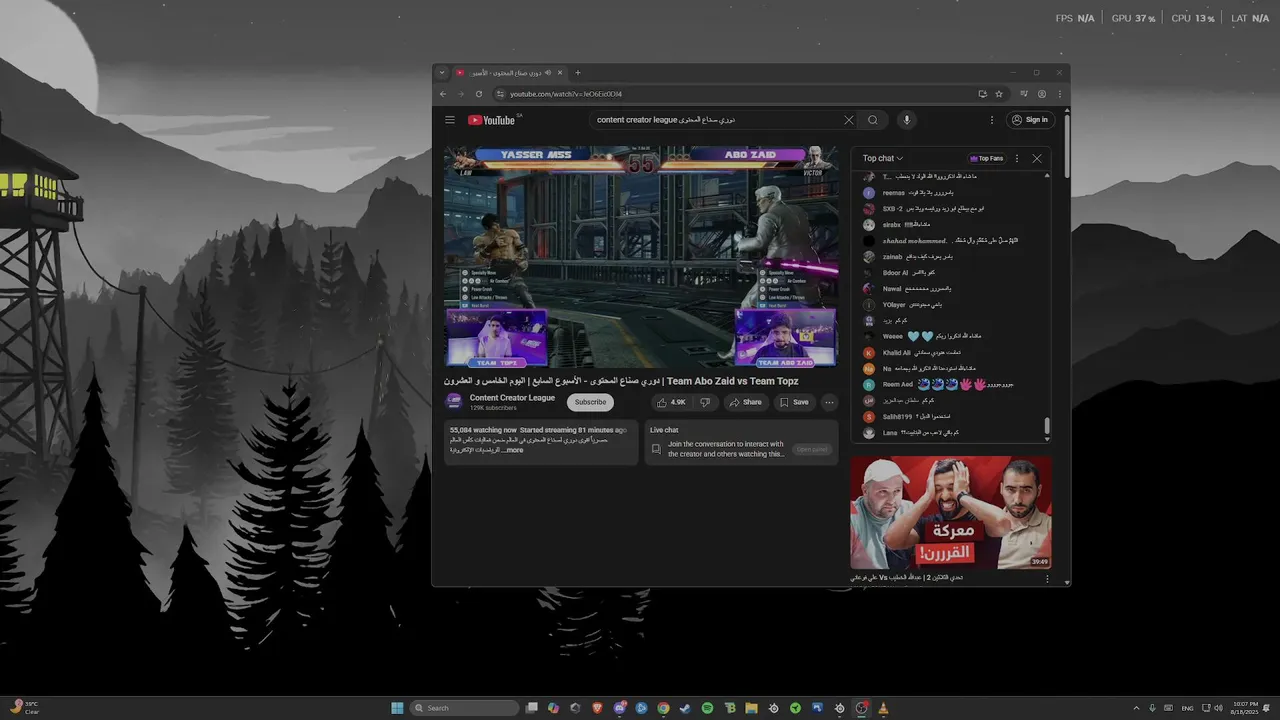Click the live stream video player
Viewport: 1280px width, 720px height.
click(641, 257)
